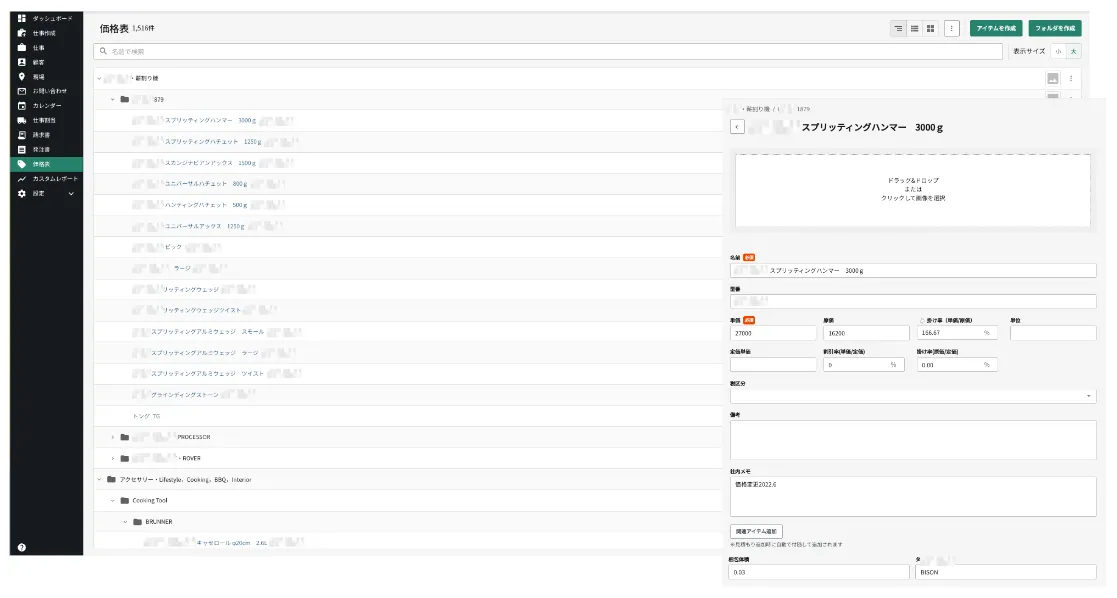
Task: Click the 879 folder icon
Action: point(125,100)
